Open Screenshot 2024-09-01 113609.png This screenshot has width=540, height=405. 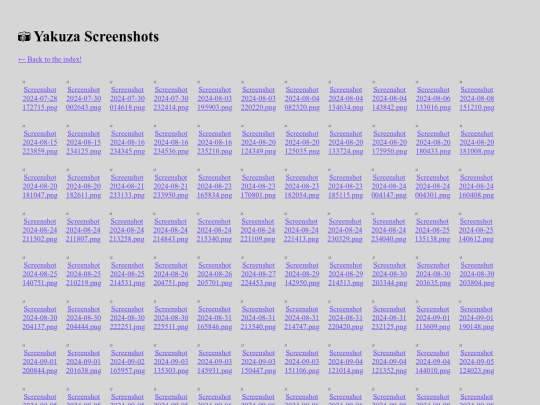(433, 318)
